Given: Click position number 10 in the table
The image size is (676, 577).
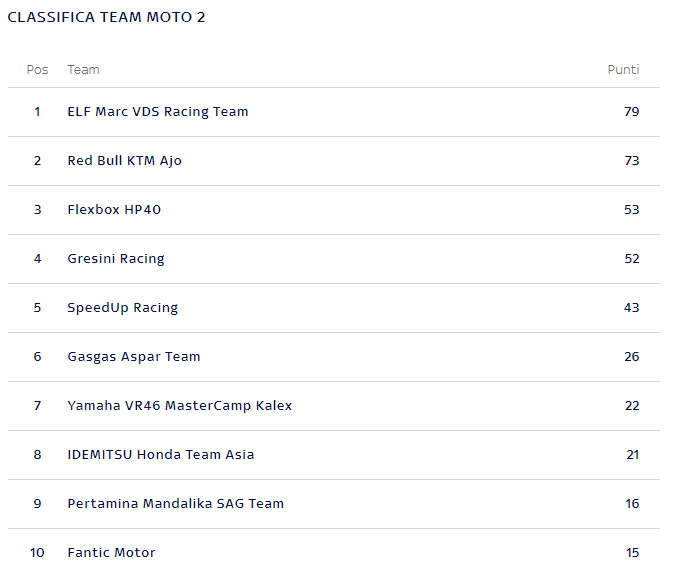Looking at the screenshot, I should (x=37, y=553).
